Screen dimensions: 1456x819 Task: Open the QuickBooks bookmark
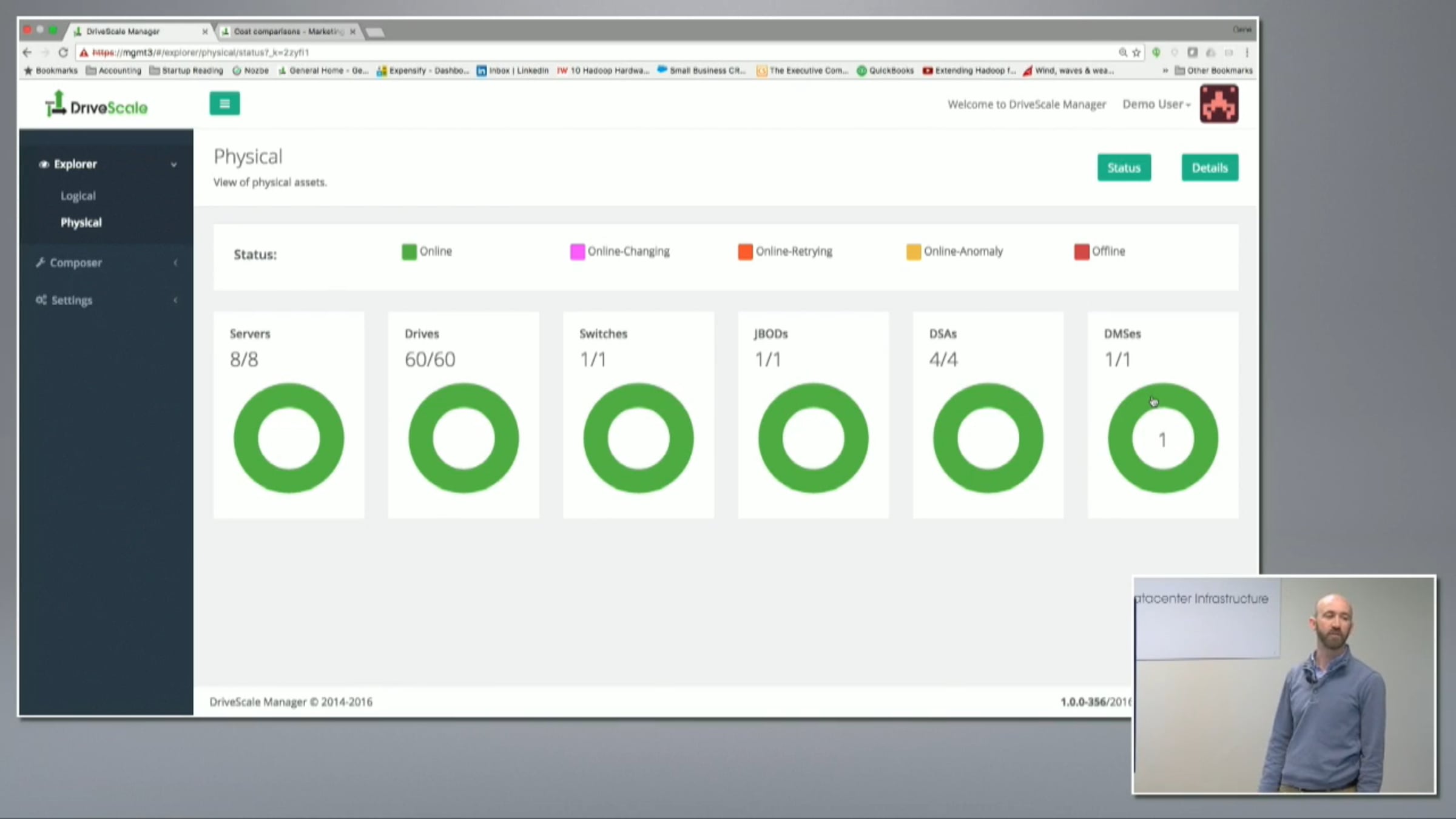coord(885,71)
